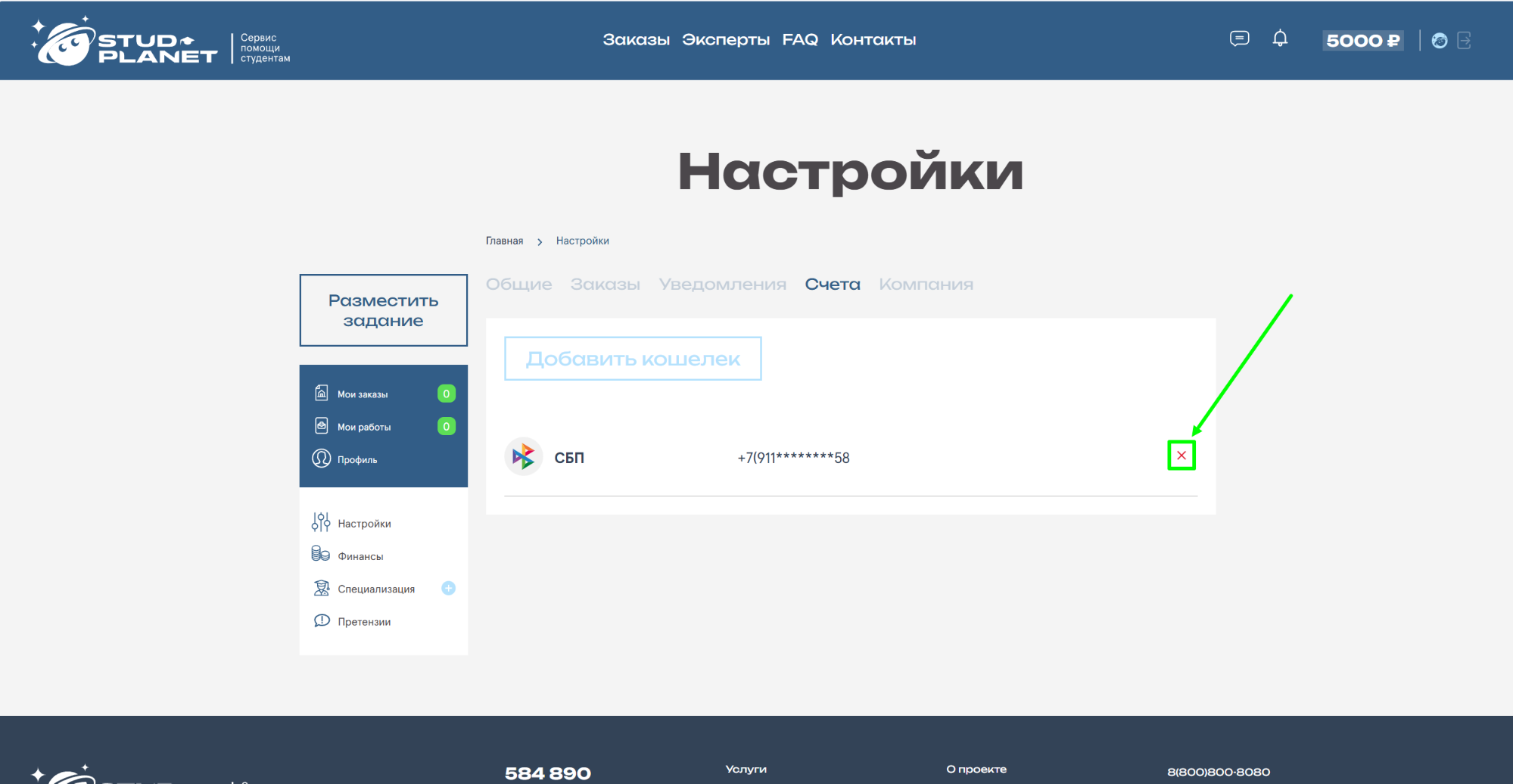Click the СБП payment system logo
Viewport: 1513px width, 784px height.
pyautogui.click(x=524, y=457)
